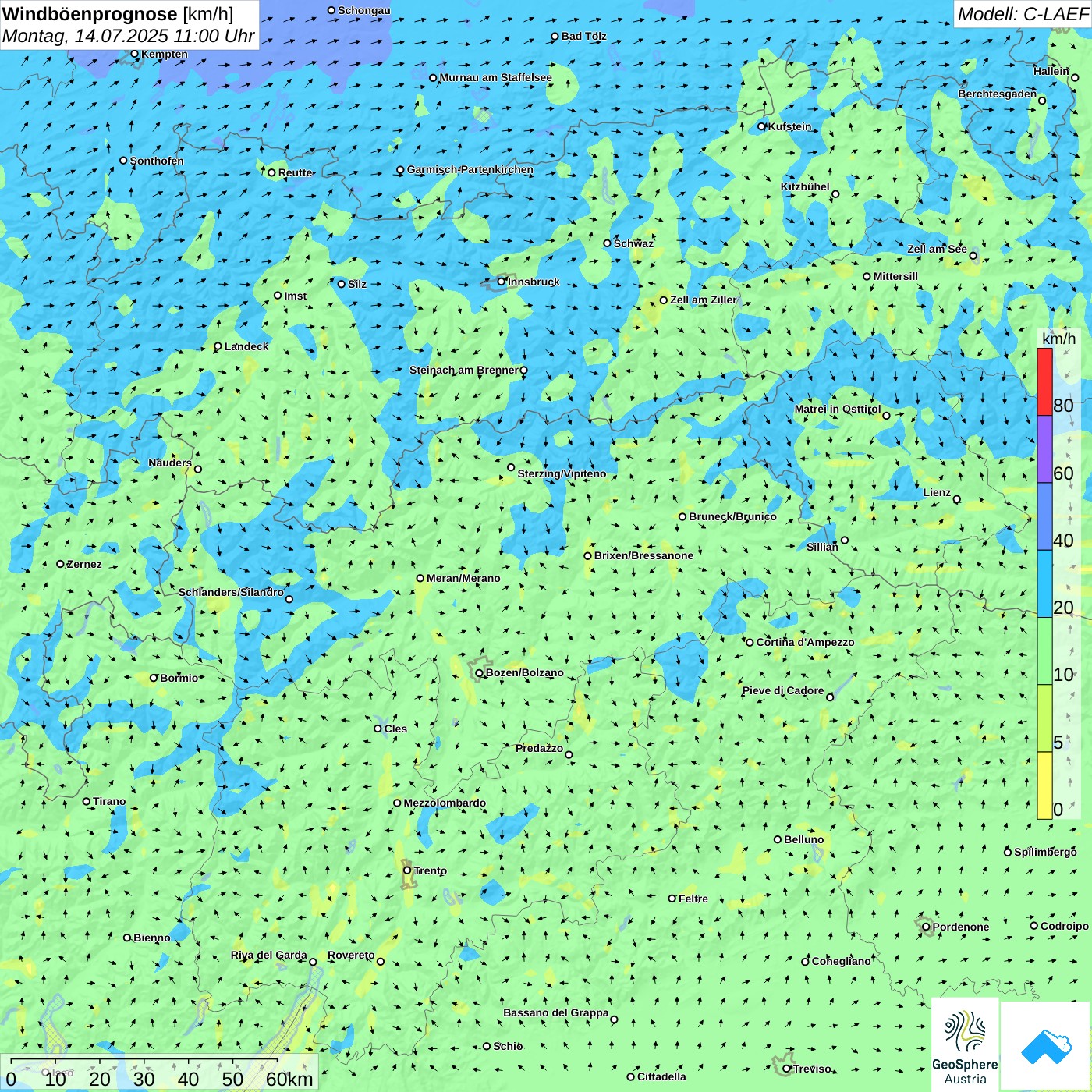
Task: Click the 'Murnau am Staffelsee' label
Action: tap(495, 77)
